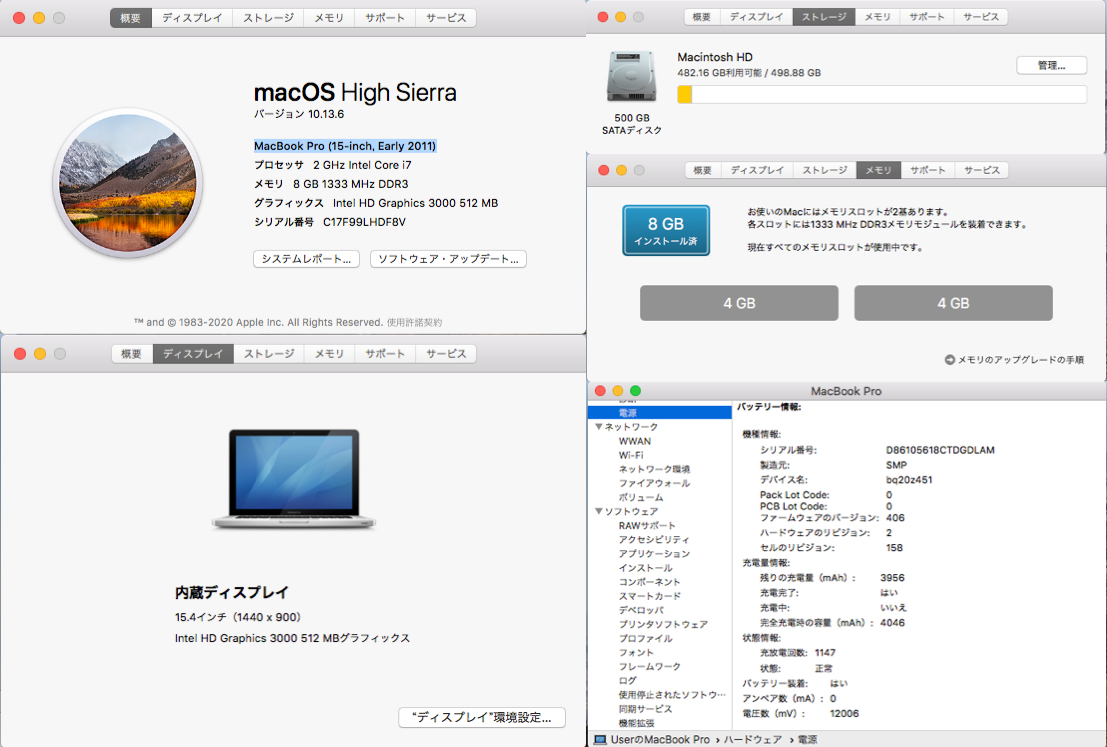Open ストレージ tab in the macOS High Sierra window
Image resolution: width=1107 pixels, height=747 pixels.
pos(268,18)
